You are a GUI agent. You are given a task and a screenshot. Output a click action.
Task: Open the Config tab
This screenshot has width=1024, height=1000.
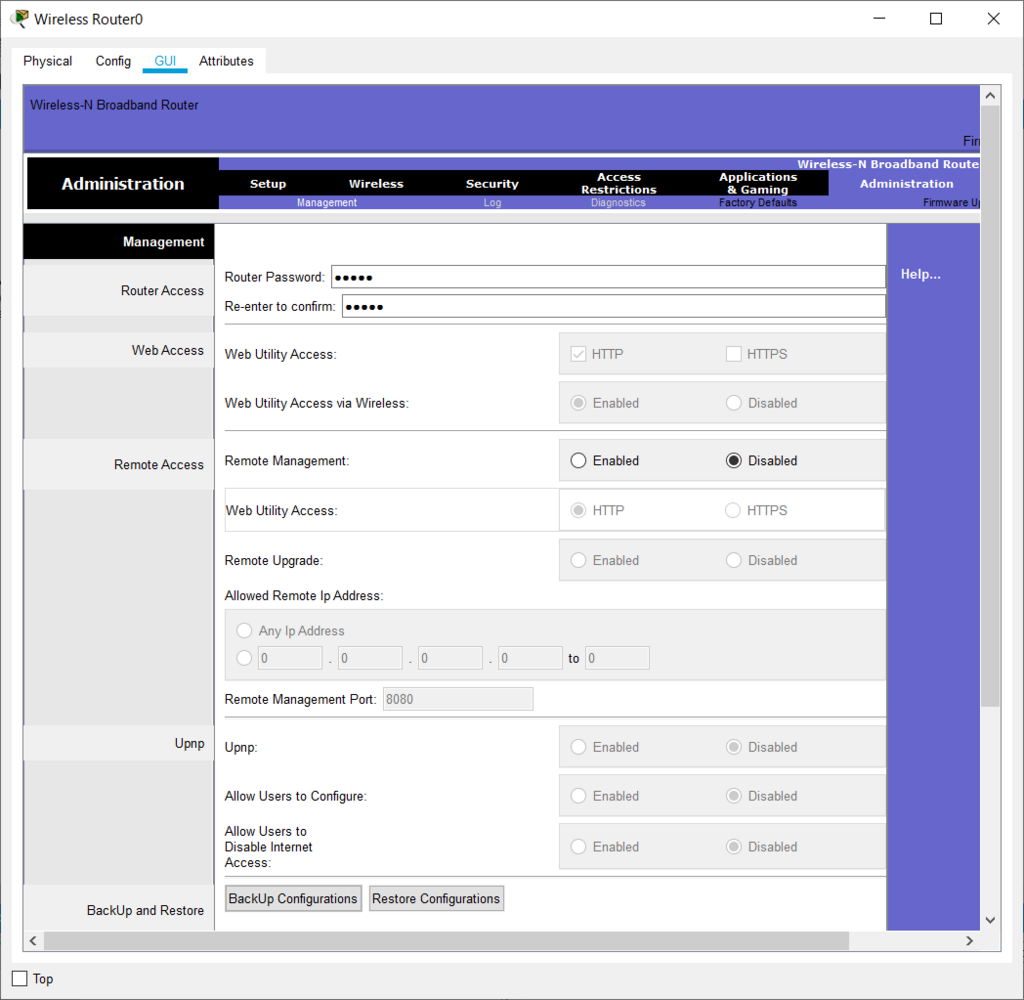(113, 61)
